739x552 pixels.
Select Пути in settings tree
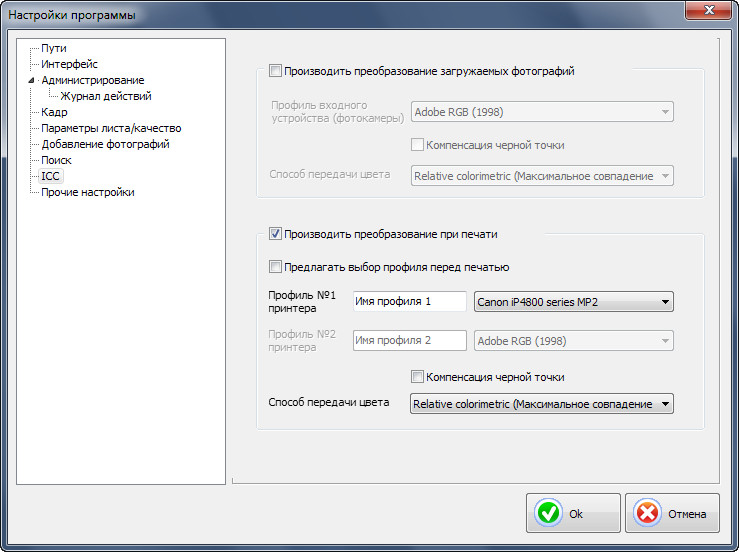(x=54, y=48)
